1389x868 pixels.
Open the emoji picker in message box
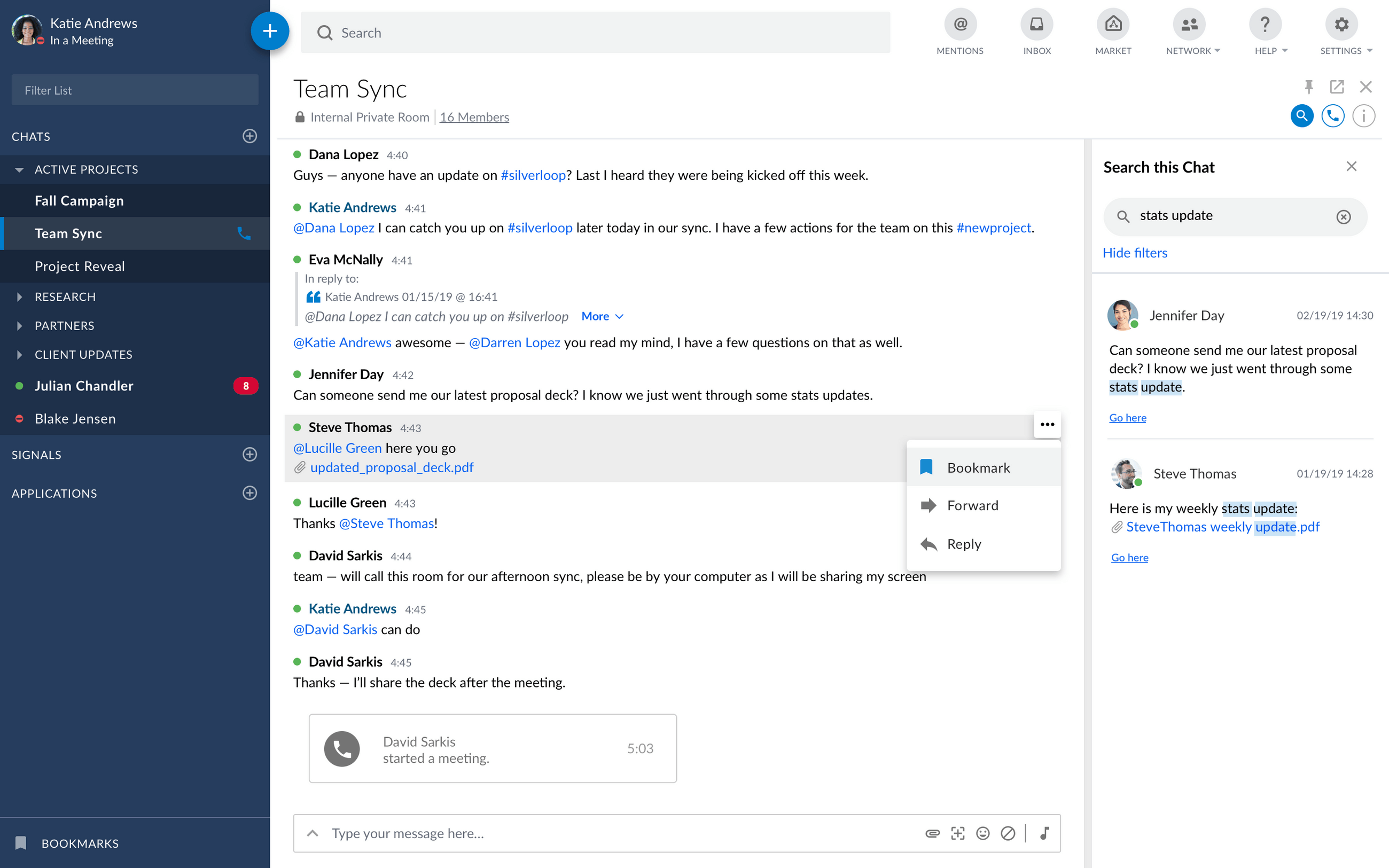click(x=982, y=833)
